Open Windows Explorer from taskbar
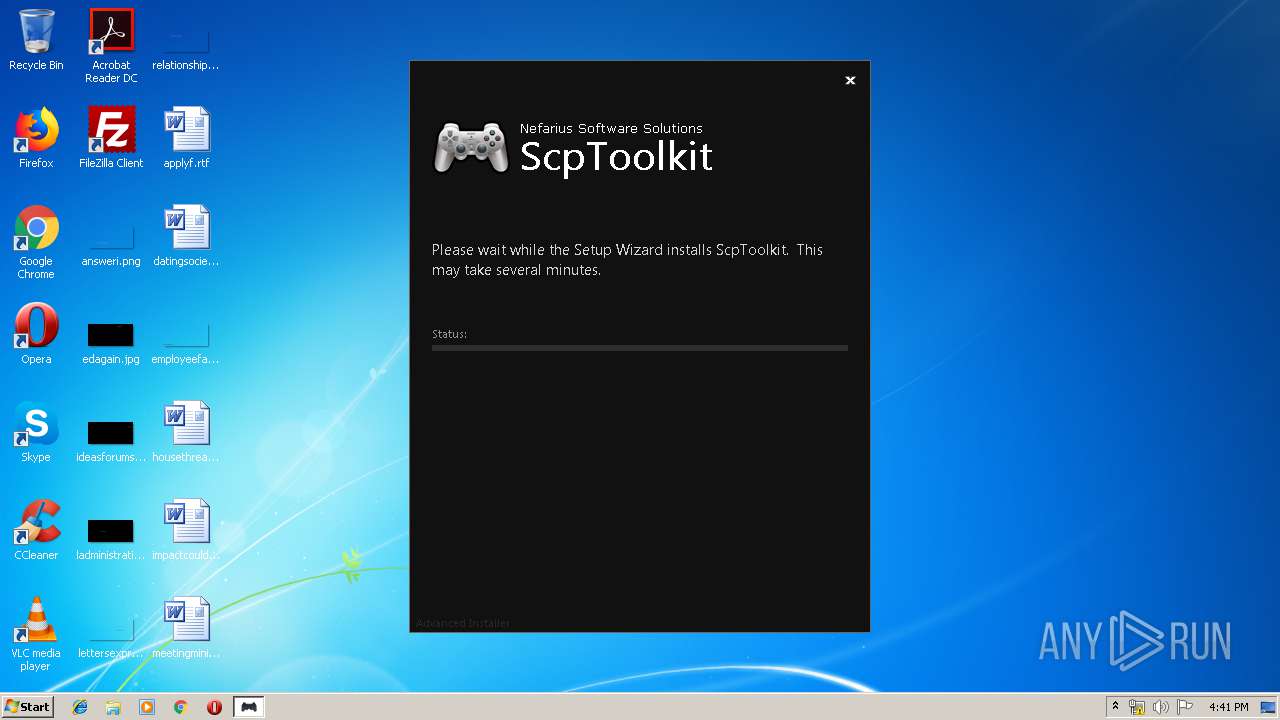 coord(113,707)
